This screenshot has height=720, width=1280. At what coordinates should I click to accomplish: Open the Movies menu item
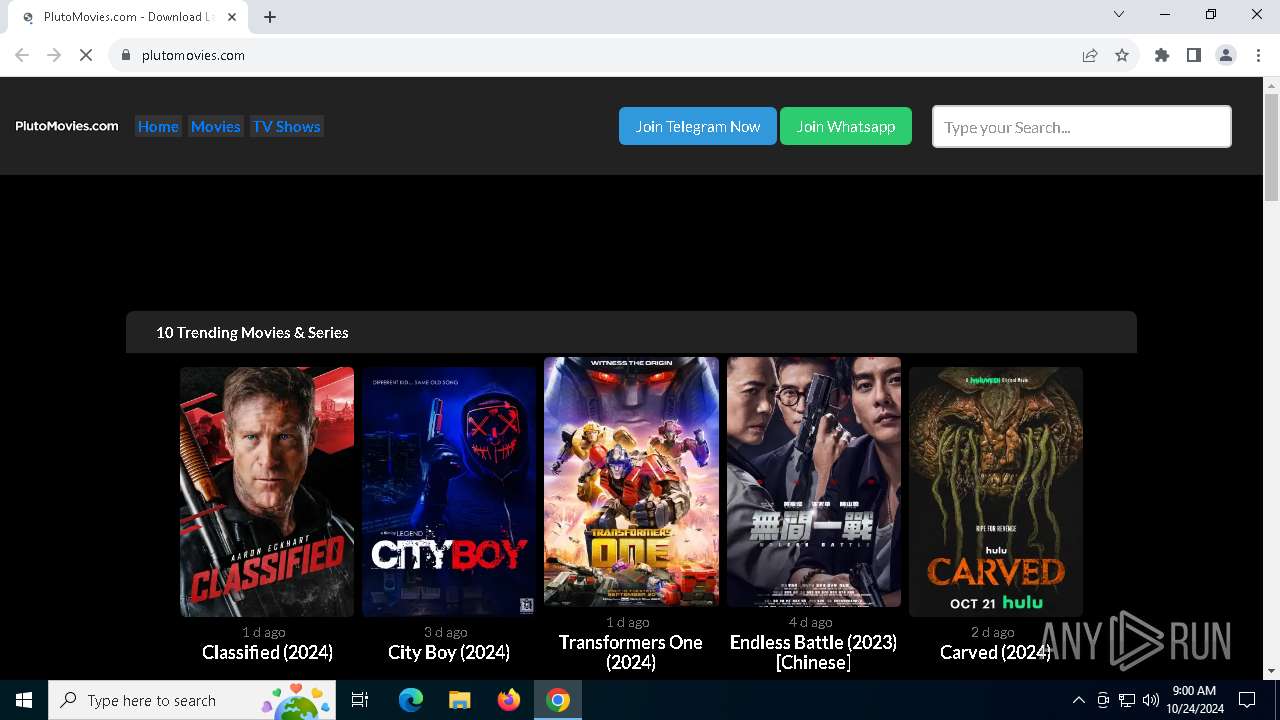pyautogui.click(x=215, y=126)
